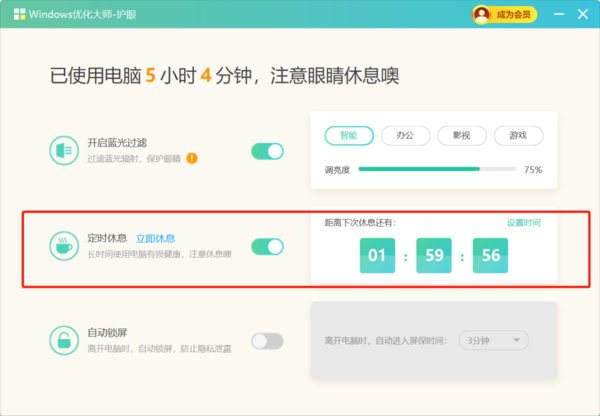Viewport: 600px width, 416px height.
Task: Click the coffee cup 定时休息 icon
Action: pos(64,245)
